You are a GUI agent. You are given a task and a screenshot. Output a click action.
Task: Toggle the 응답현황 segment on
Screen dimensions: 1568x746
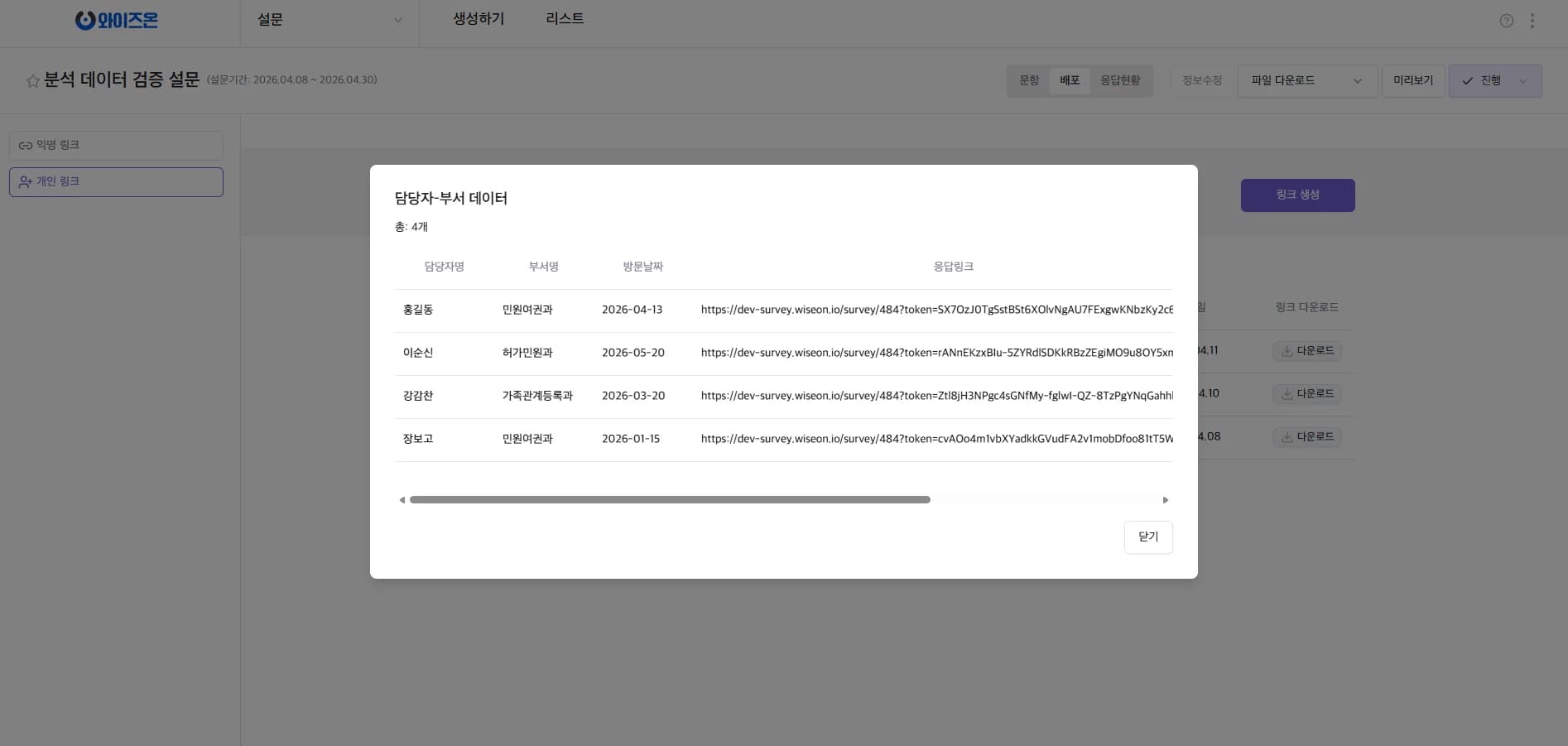pos(1121,80)
